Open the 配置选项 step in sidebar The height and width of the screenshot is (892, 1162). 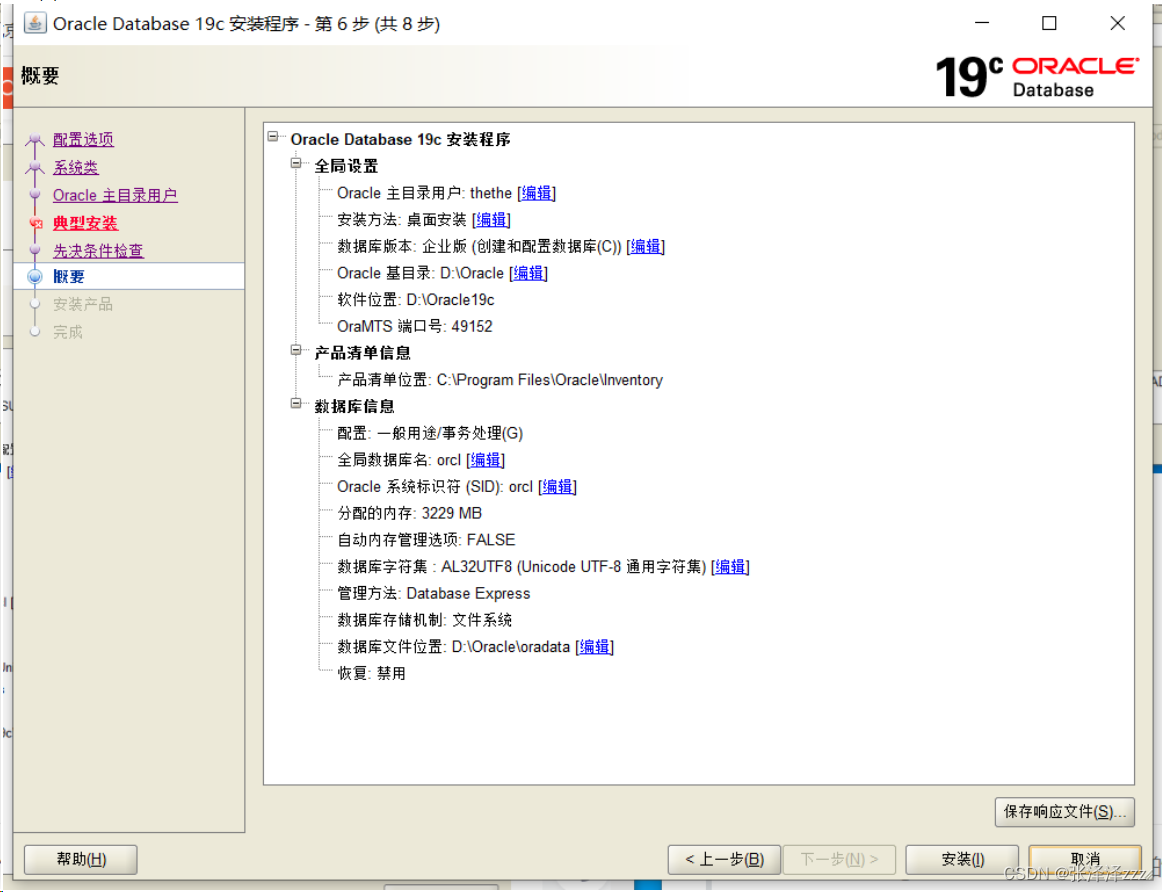pos(83,139)
